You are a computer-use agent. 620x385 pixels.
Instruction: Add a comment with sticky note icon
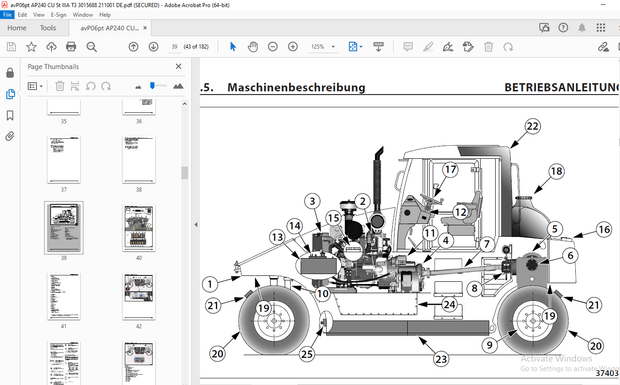click(408, 47)
